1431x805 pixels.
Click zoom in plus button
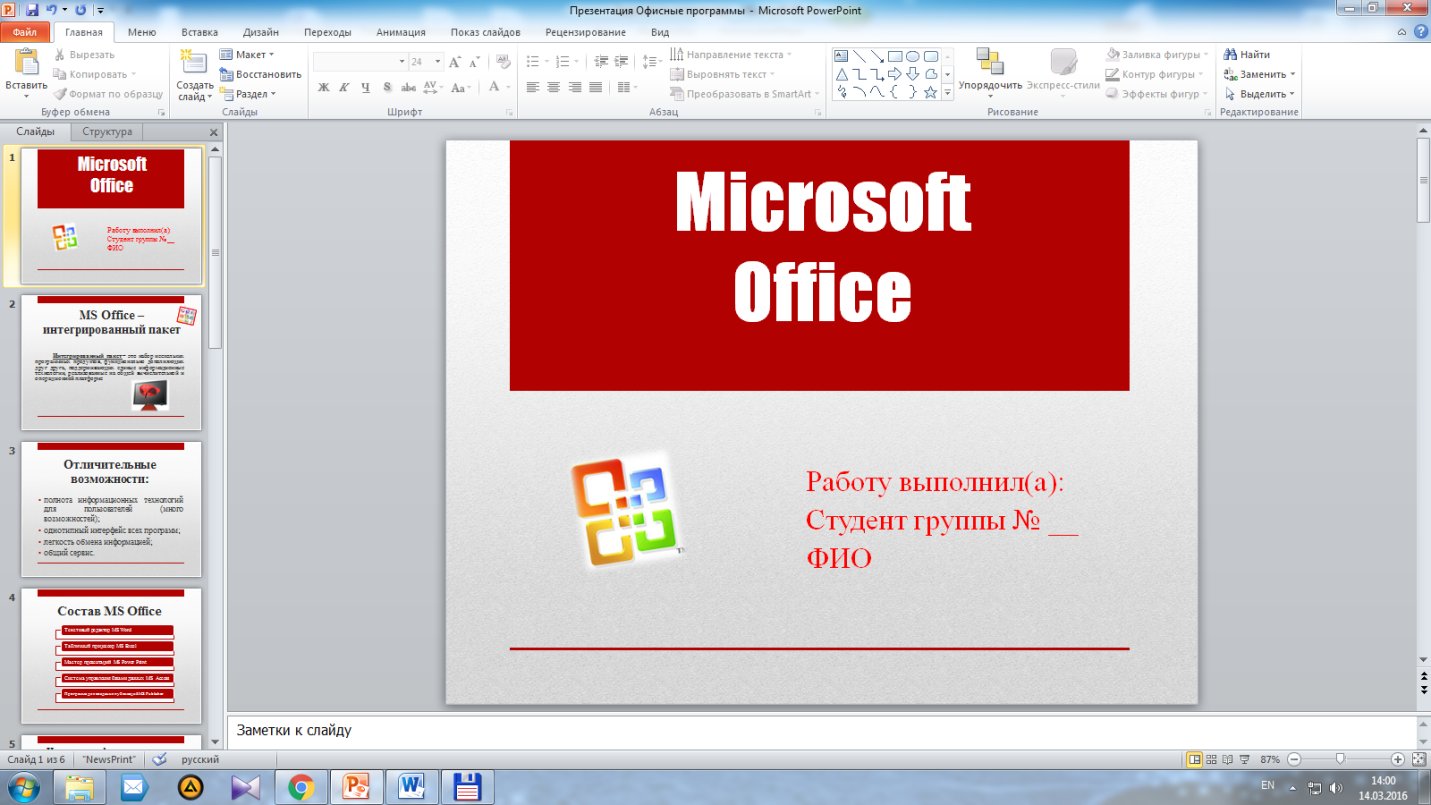(x=1398, y=760)
